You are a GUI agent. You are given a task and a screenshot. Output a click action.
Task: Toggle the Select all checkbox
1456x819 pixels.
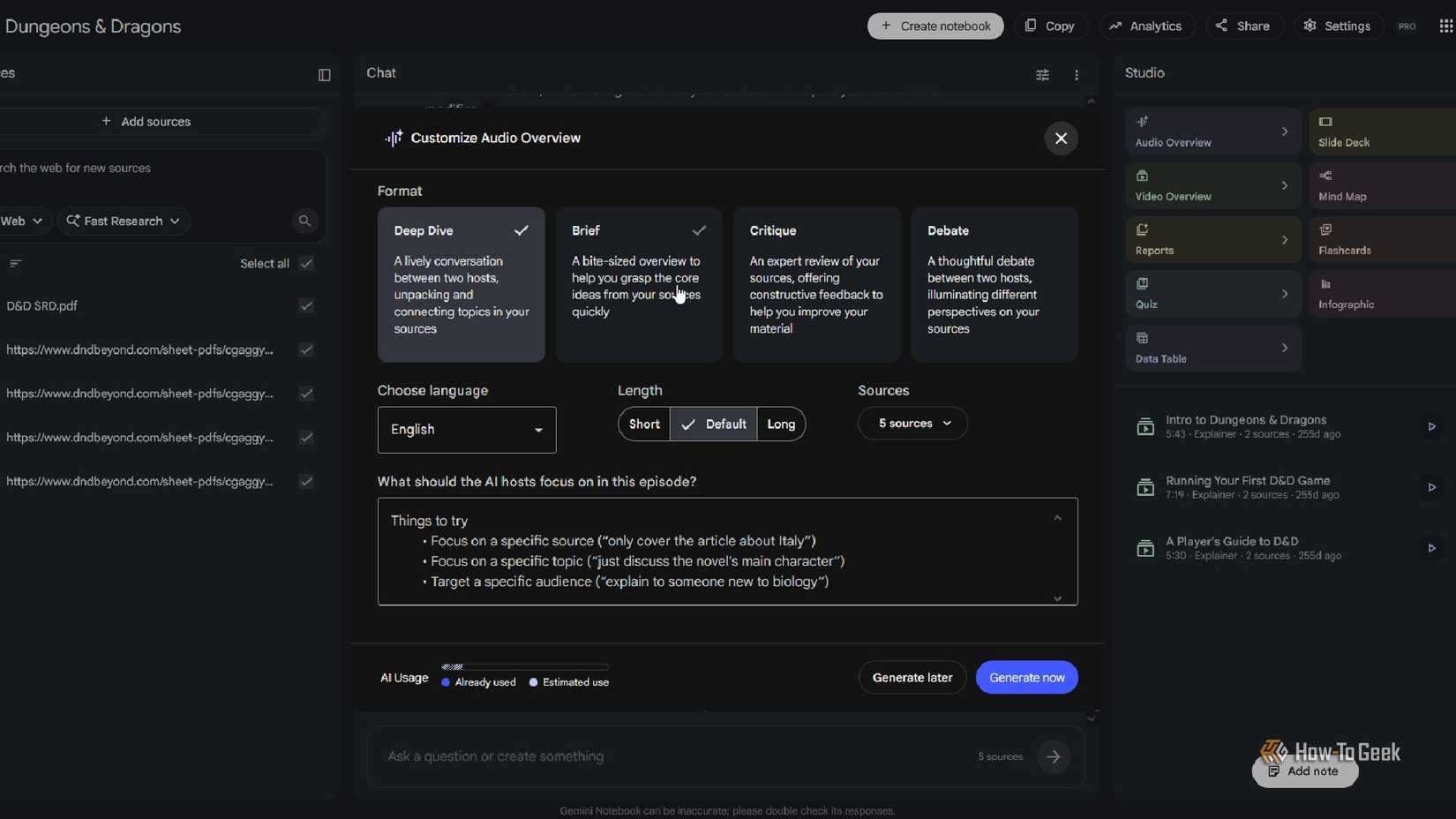(x=306, y=263)
